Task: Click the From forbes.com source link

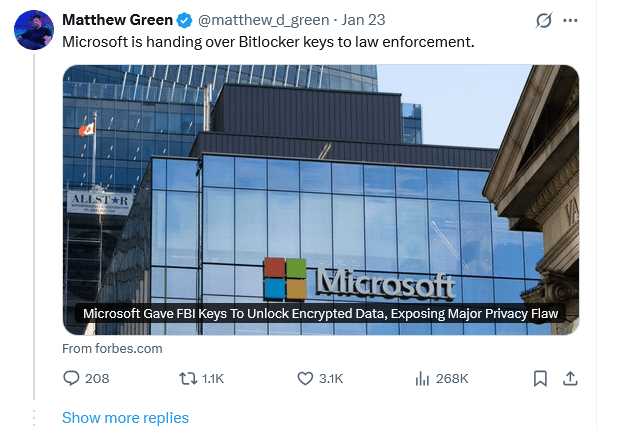Action: (x=112, y=348)
